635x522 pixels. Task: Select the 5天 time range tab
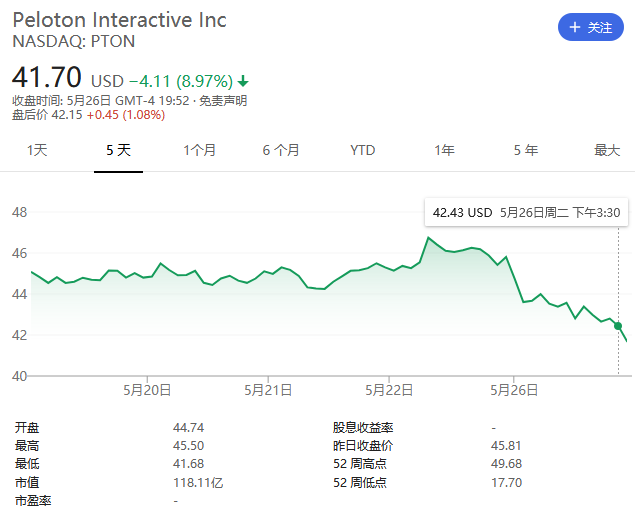[118, 150]
